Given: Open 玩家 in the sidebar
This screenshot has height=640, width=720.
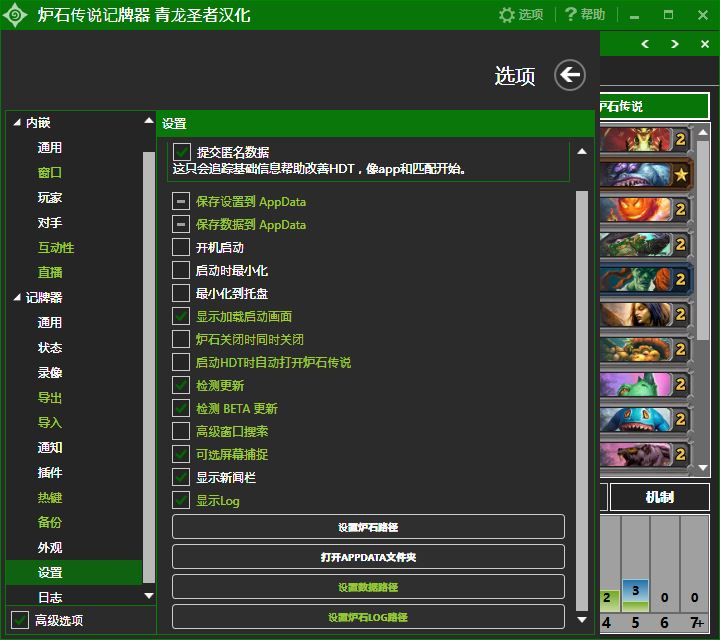Looking at the screenshot, I should 50,197.
